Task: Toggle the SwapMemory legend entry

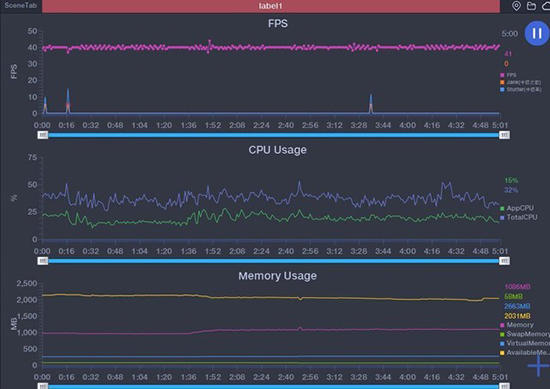Action: click(525, 334)
